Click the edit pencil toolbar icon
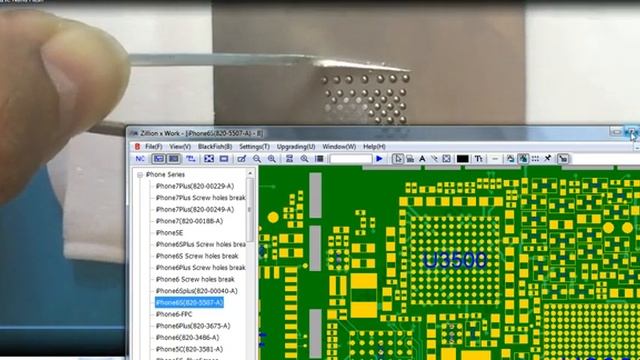This screenshot has height=360, width=640. pos(242,159)
